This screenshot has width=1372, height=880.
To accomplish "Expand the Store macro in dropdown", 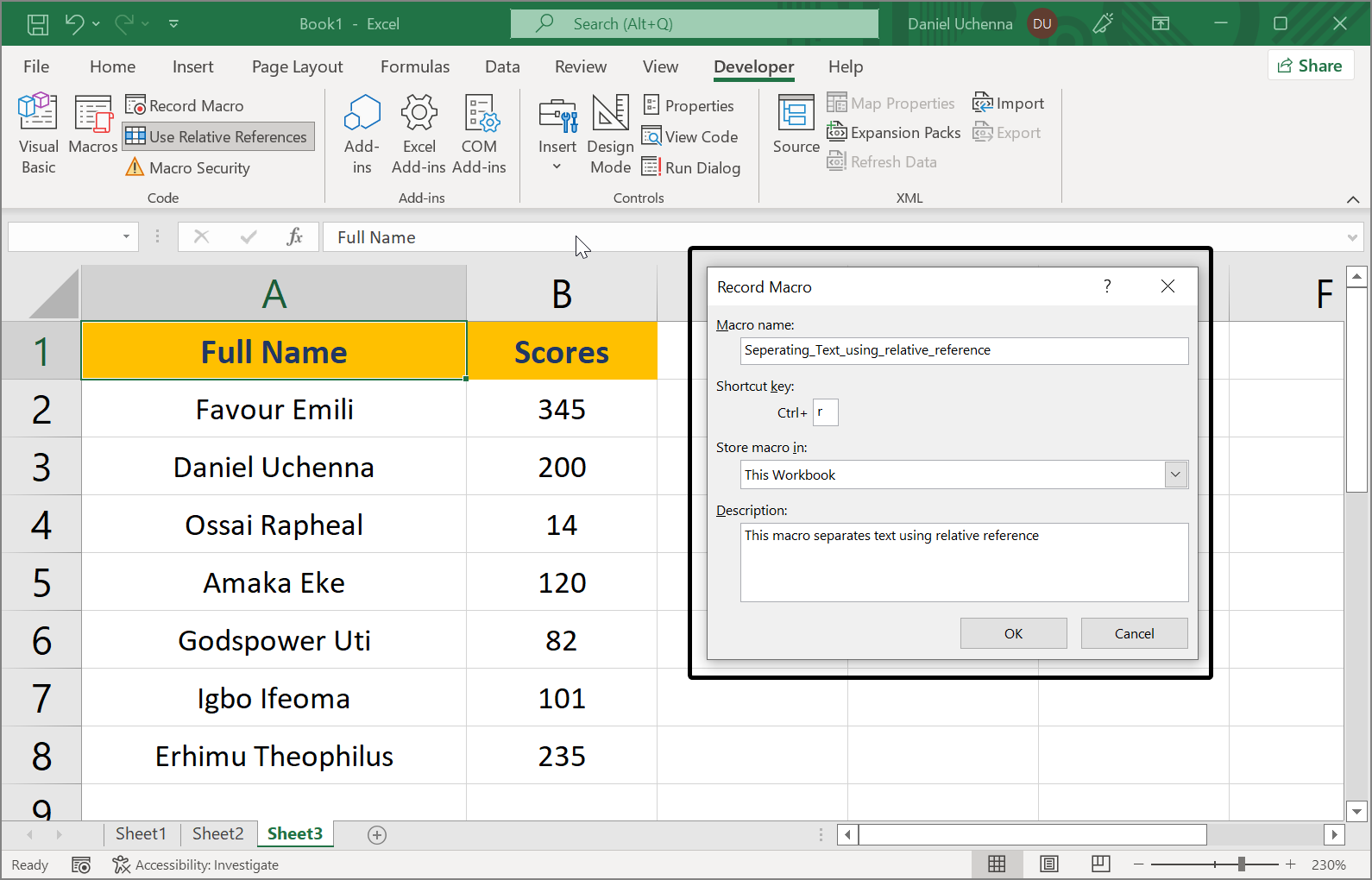I will point(1175,475).
